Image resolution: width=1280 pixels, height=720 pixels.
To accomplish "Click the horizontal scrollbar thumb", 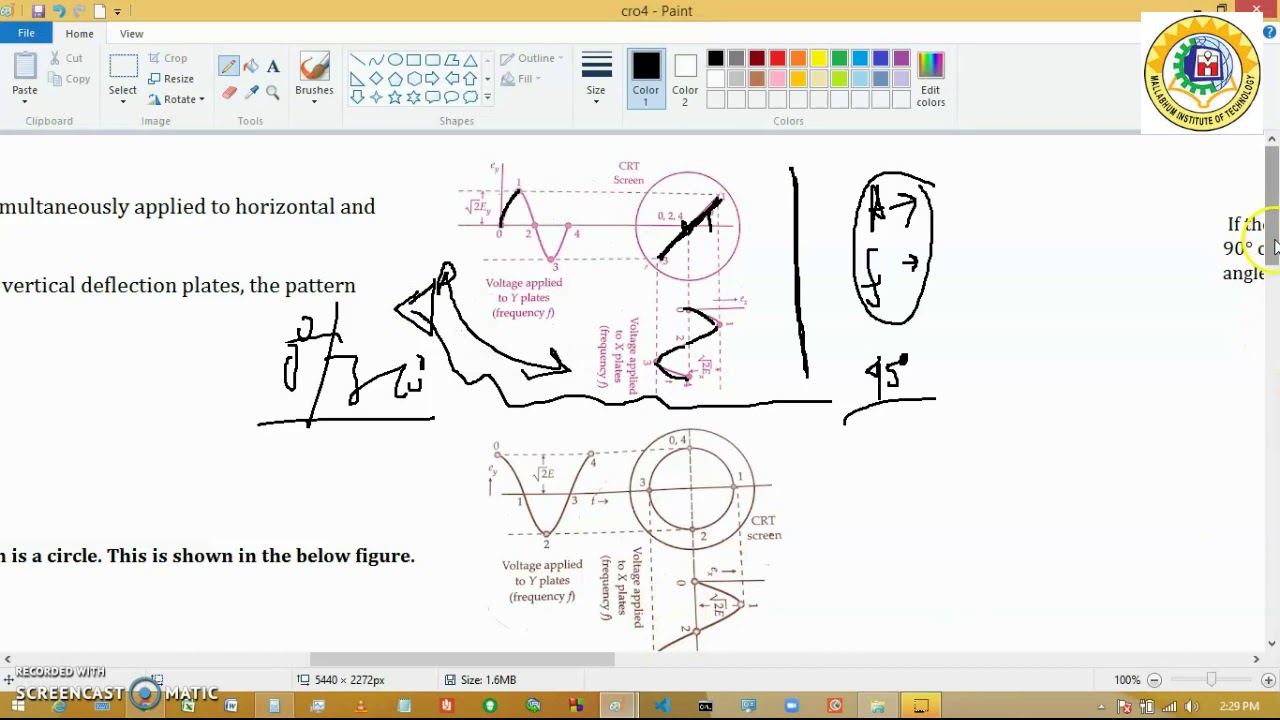I will coord(462,659).
